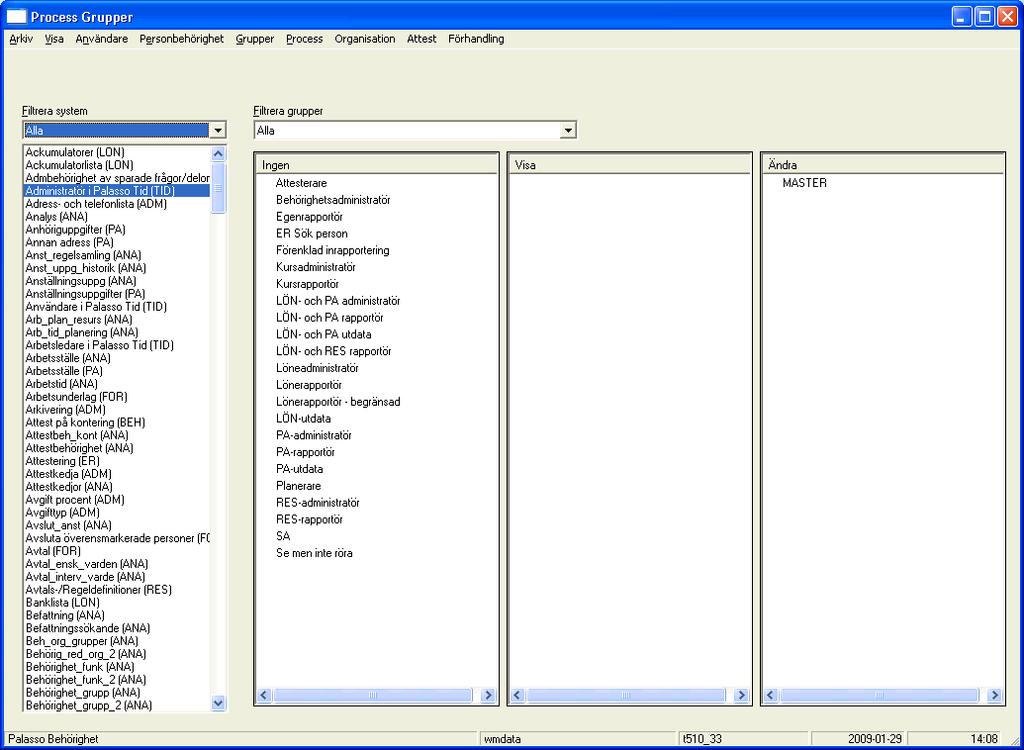Screen dimensions: 1024x750
Task: Select ER Sök person group
Action: click(x=312, y=234)
